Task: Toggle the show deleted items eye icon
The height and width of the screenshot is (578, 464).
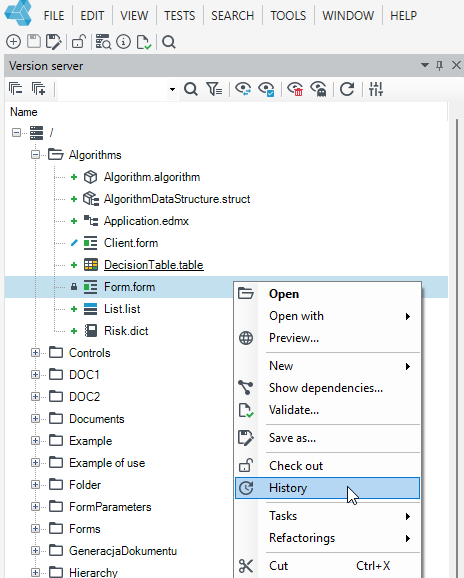Action: [x=295, y=89]
